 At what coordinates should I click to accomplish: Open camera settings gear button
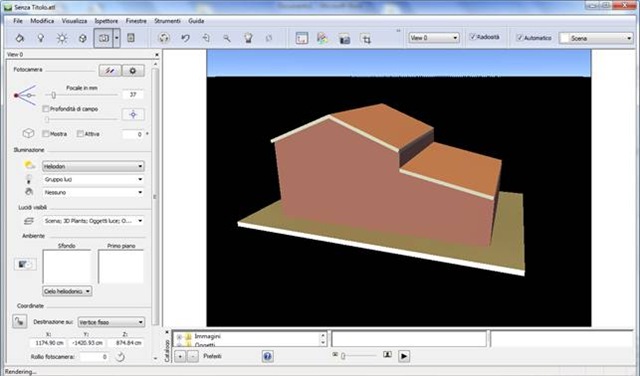[x=133, y=71]
